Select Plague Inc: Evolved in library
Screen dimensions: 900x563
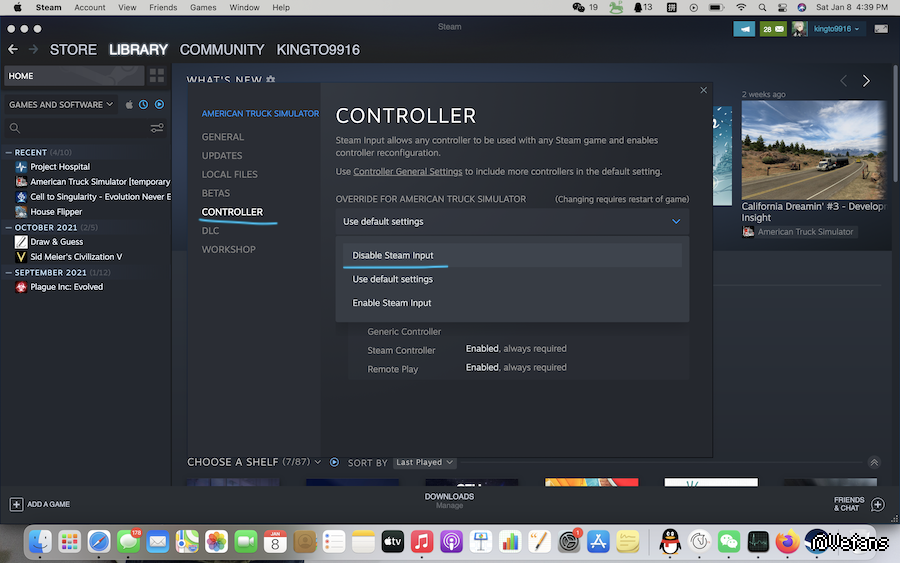(x=60, y=286)
